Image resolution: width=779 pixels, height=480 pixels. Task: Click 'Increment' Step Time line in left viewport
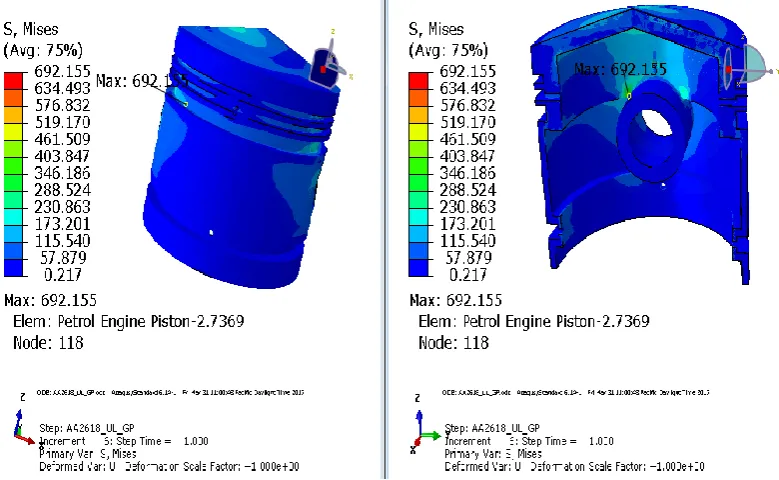(124, 441)
